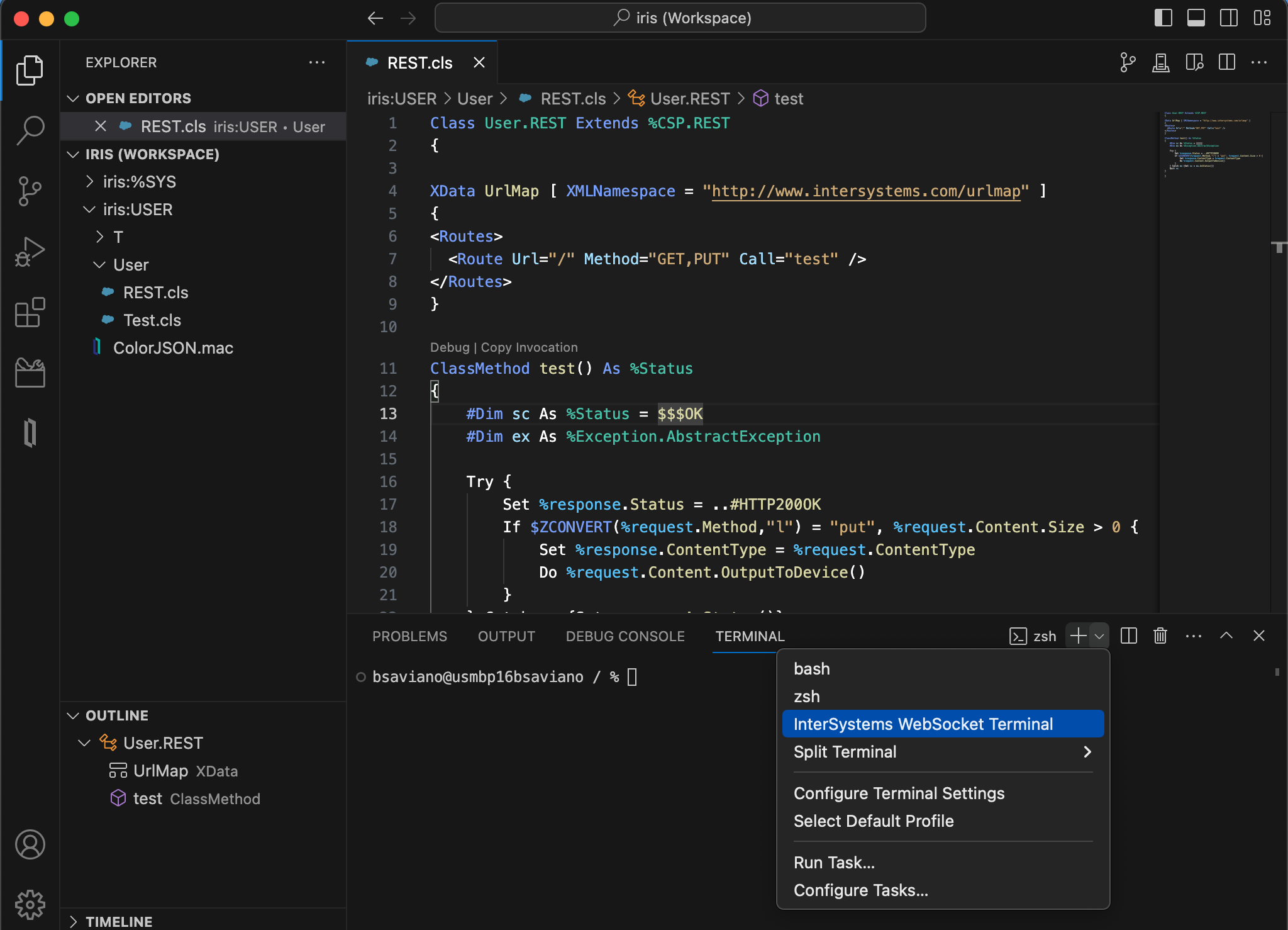The image size is (1288, 930).
Task: Open the InterSystems Tools activity bar view
Action: point(30,372)
